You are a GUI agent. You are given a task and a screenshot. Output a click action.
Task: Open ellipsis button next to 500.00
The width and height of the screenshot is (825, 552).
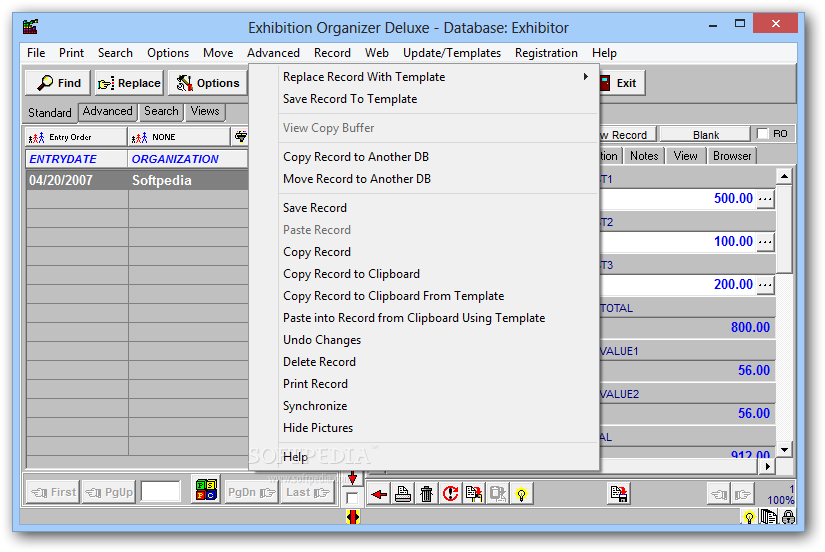(765, 199)
